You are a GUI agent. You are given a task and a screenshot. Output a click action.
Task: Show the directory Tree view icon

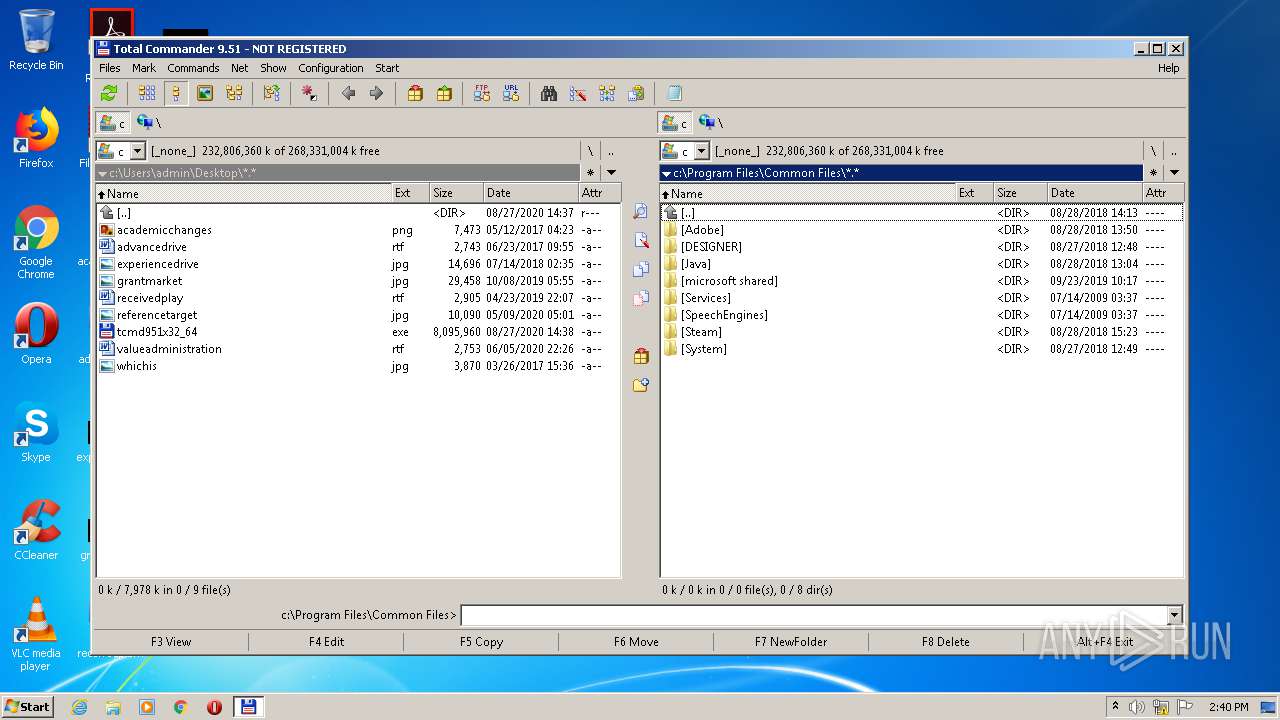pos(234,93)
